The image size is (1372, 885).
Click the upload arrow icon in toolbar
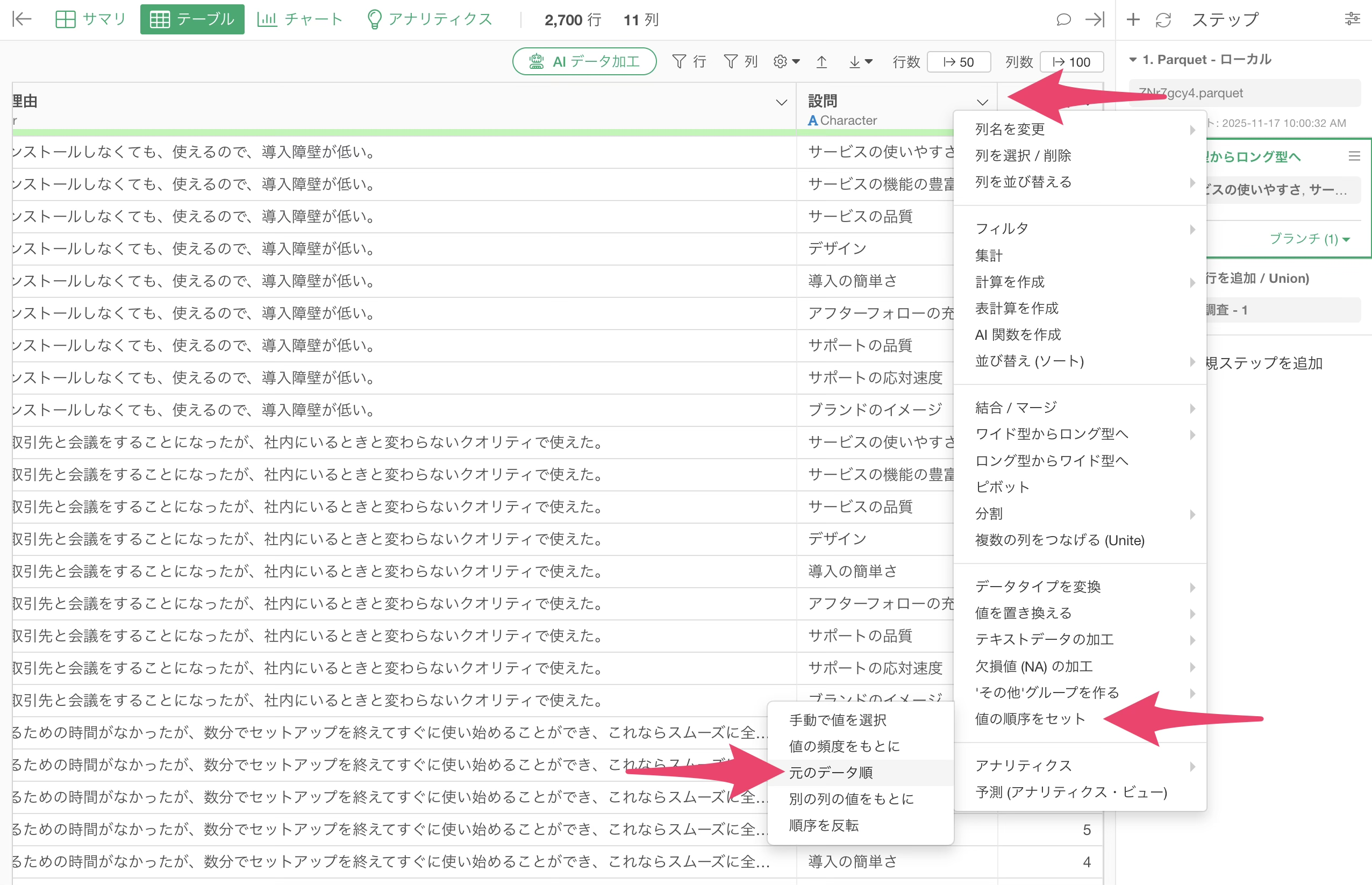click(821, 61)
